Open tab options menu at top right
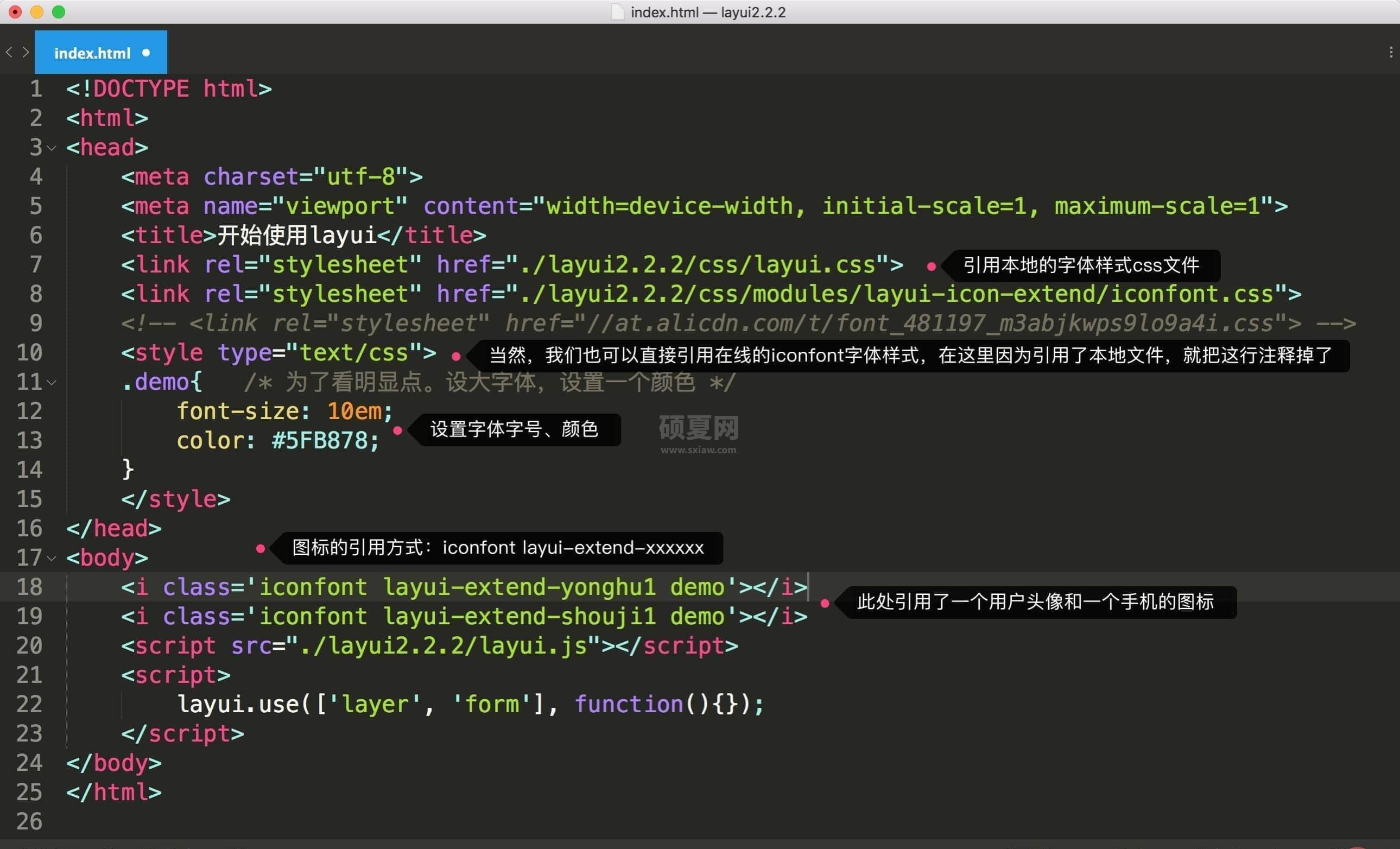This screenshot has height=849, width=1400. pos(1390,52)
